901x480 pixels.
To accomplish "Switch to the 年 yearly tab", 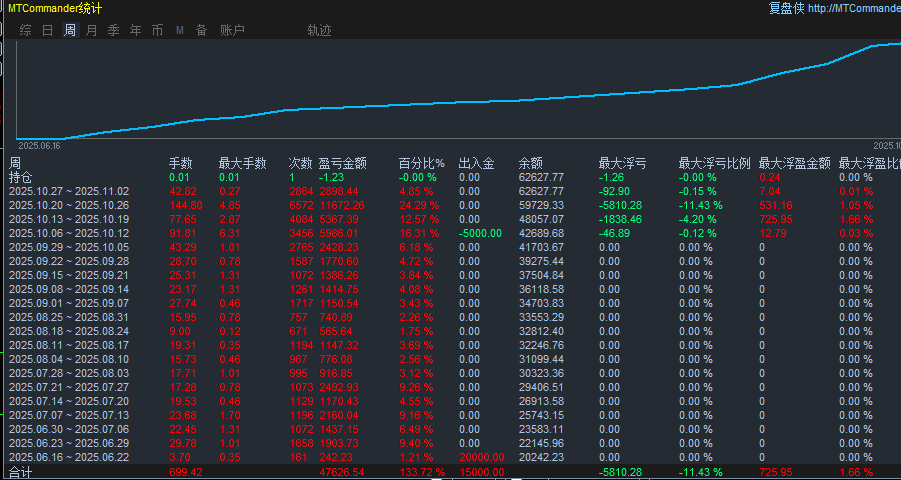I will coord(136,30).
